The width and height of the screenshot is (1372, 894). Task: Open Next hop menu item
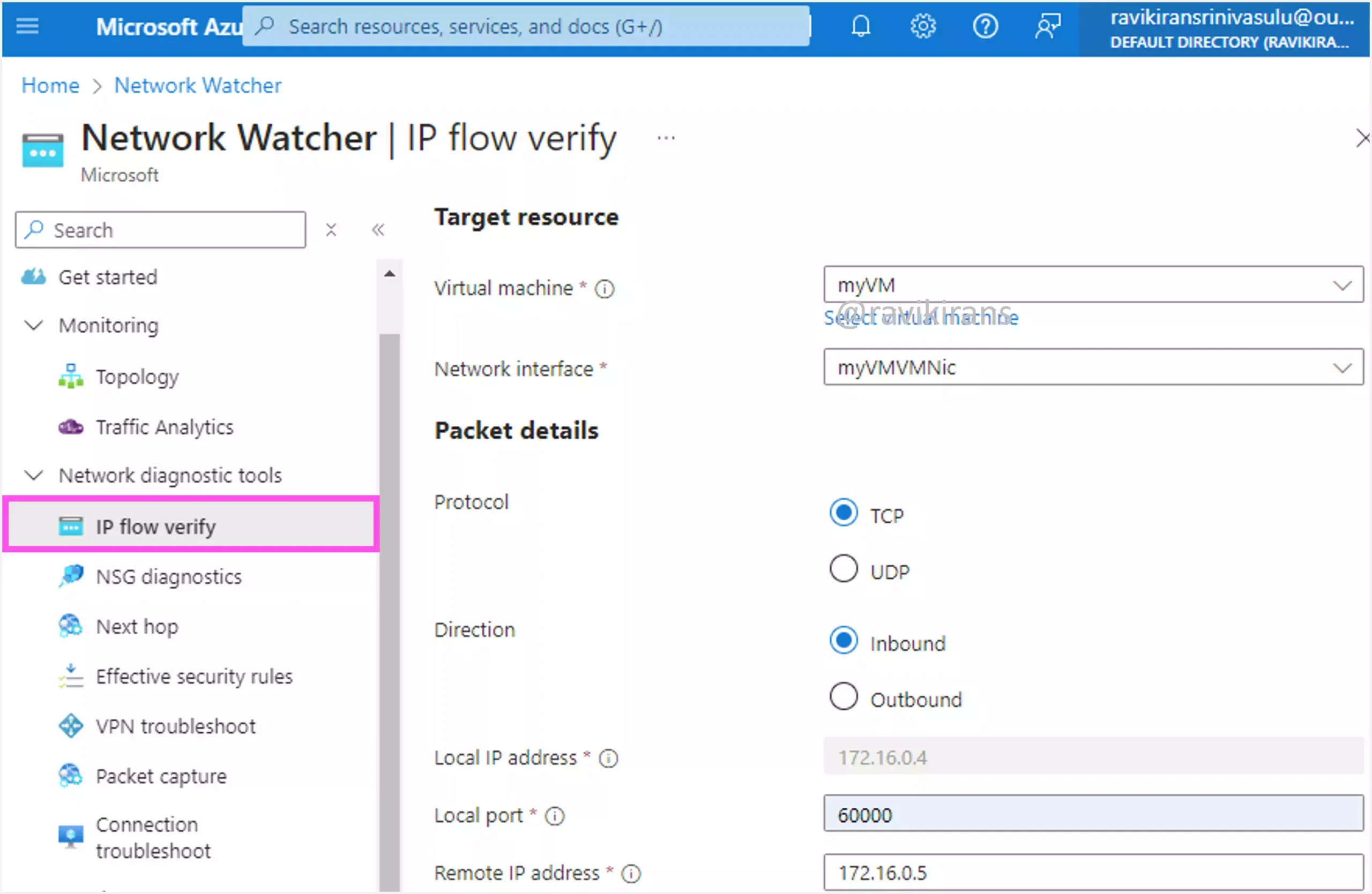pos(137,627)
